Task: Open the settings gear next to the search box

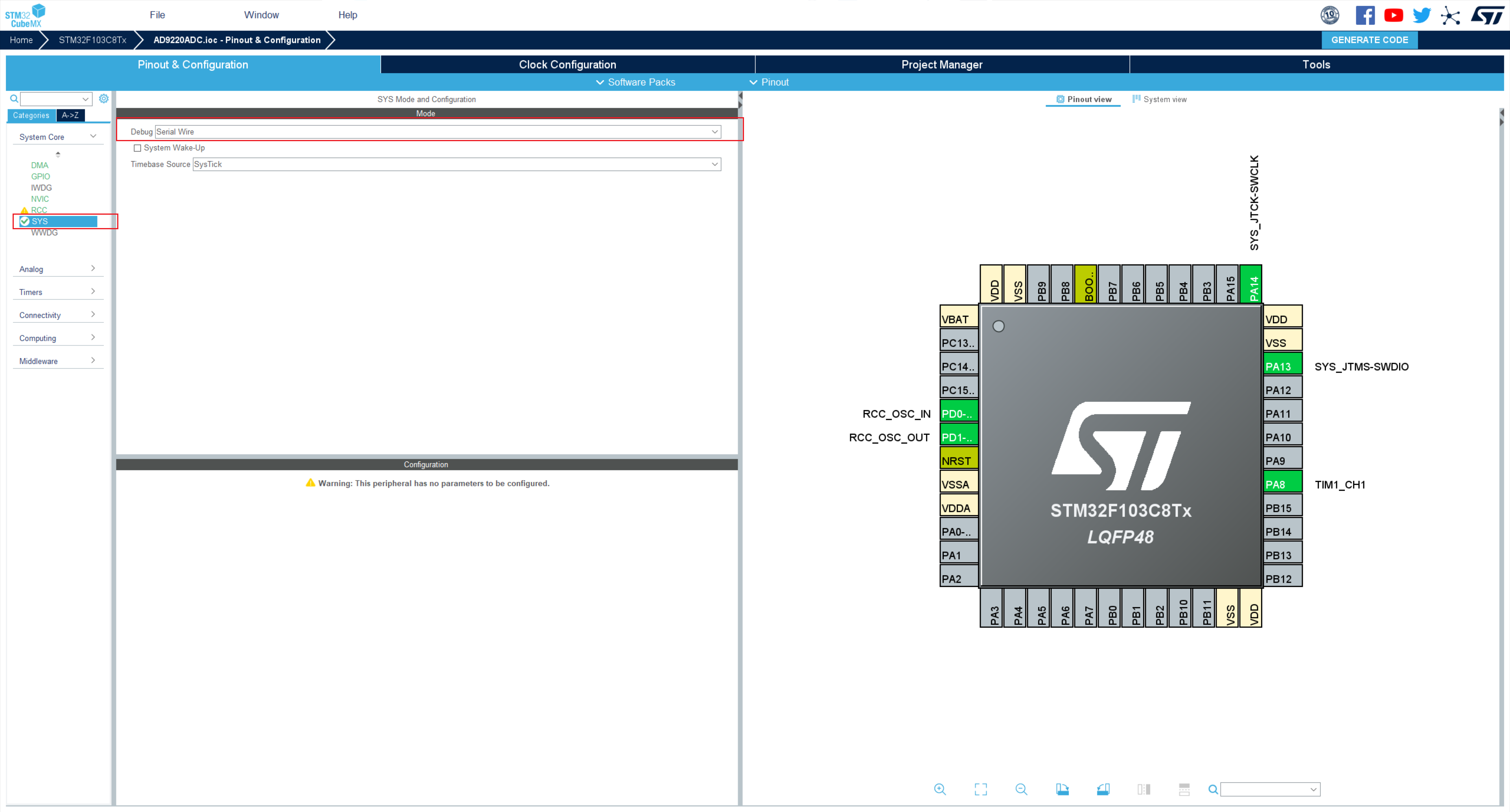Action: (104, 98)
